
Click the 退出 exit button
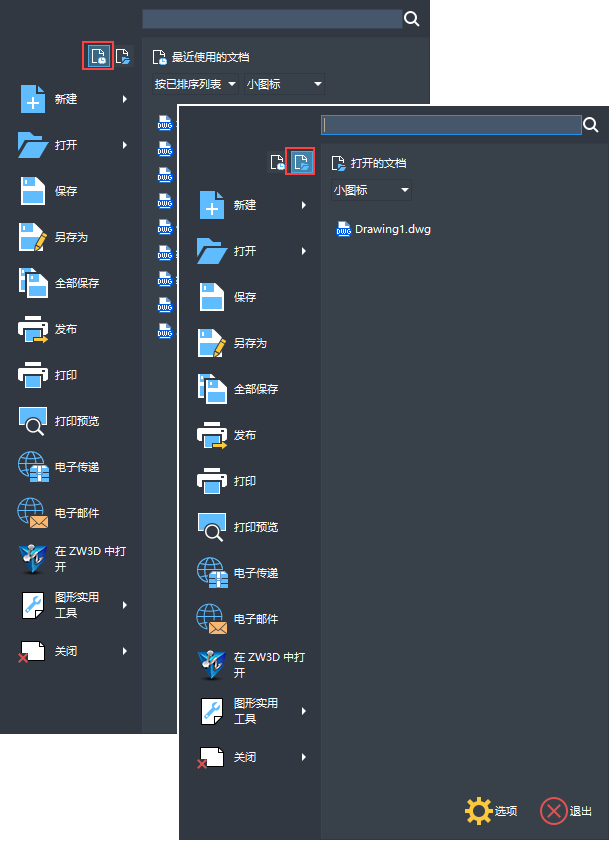(567, 811)
